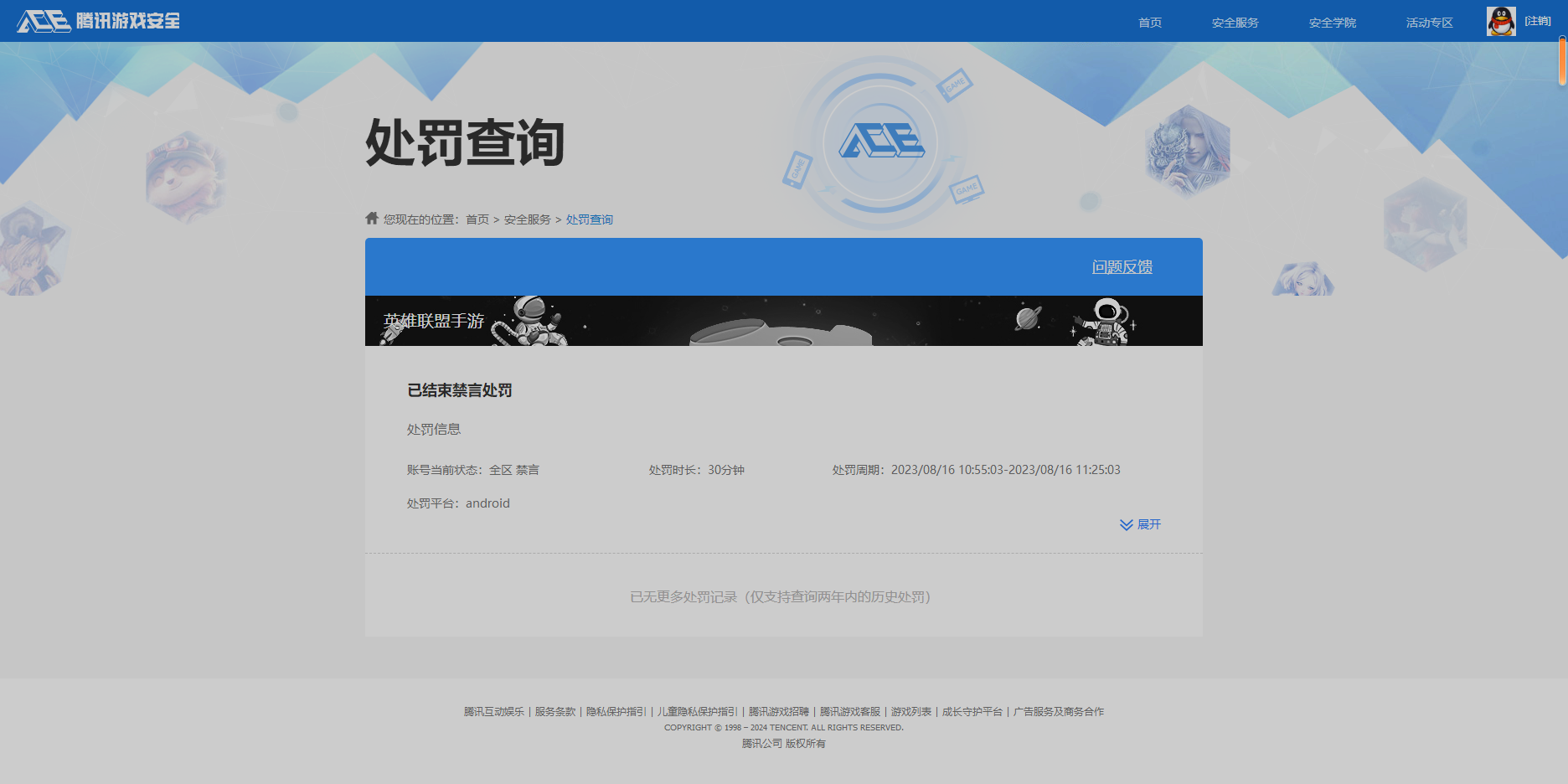Click the 注销 logout link
The image size is (1568, 784).
point(1538,21)
